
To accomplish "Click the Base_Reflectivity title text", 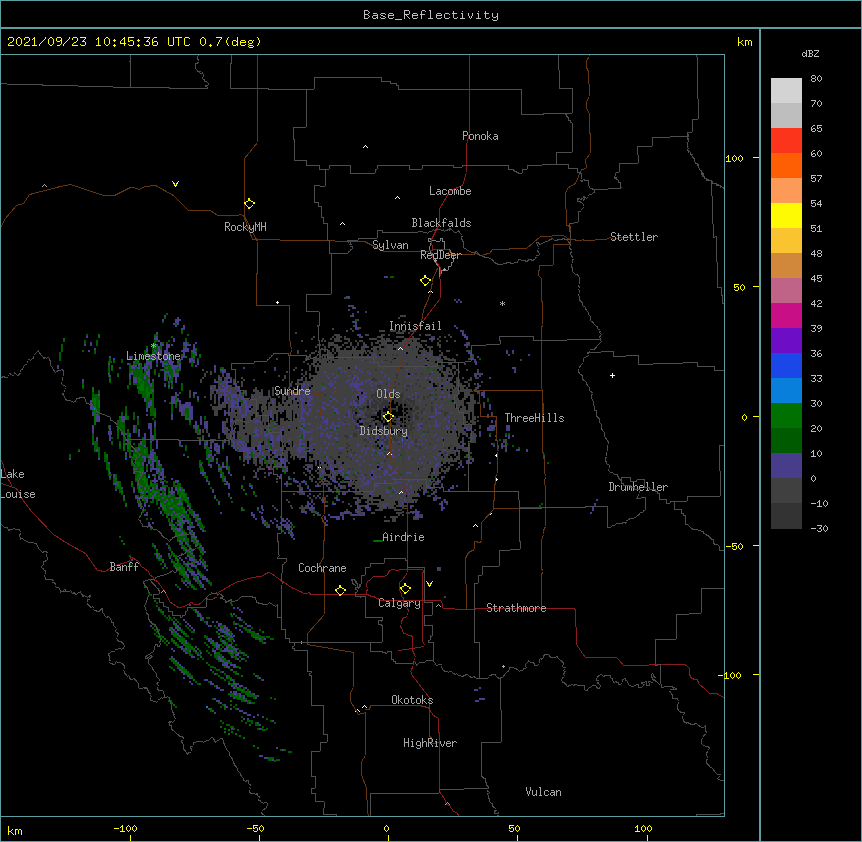I will click(x=431, y=15).
